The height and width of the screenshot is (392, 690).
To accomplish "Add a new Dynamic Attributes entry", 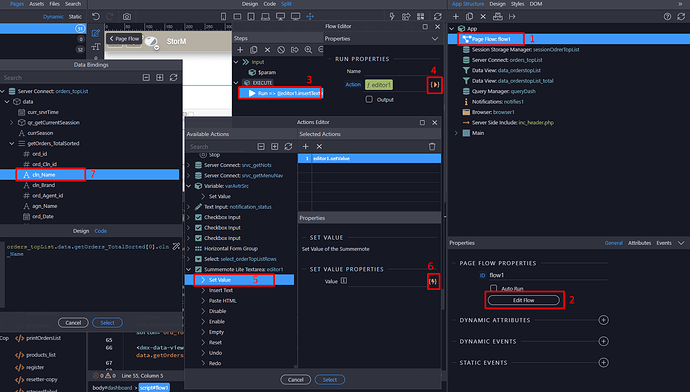I will coord(603,320).
